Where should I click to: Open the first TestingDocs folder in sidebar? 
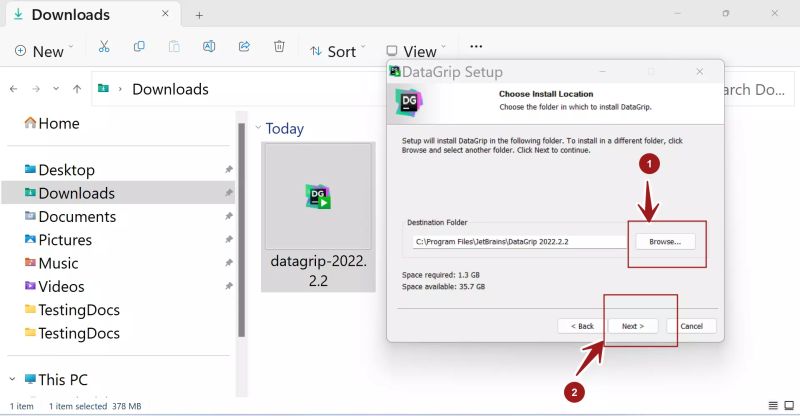(72, 310)
